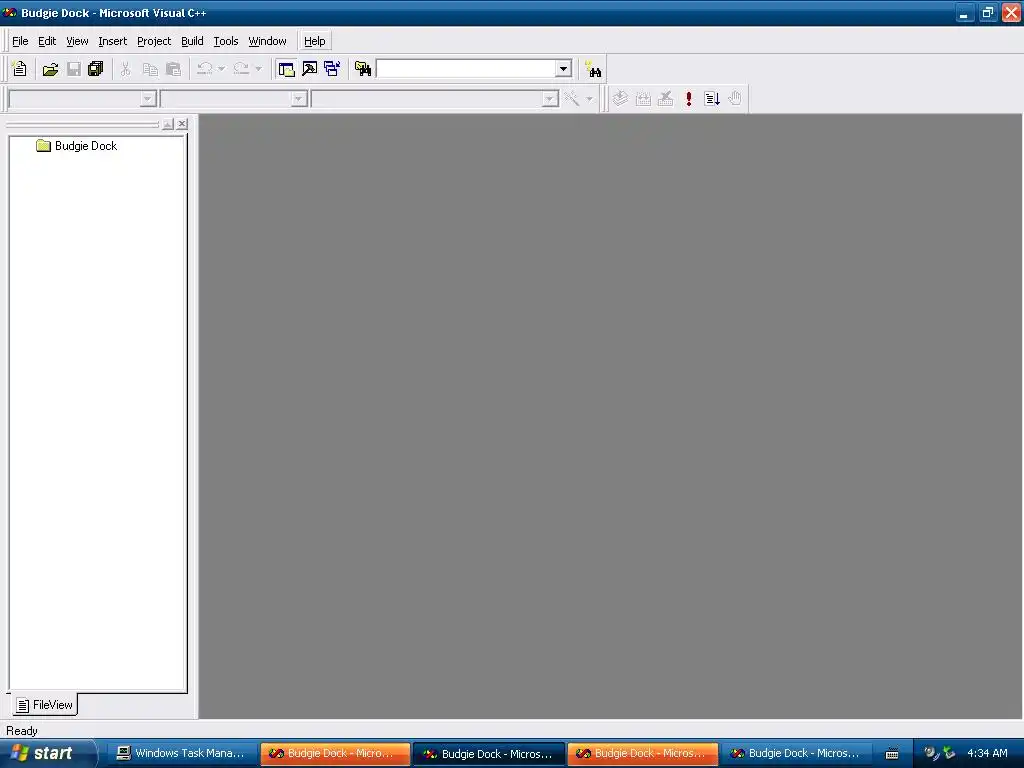The height and width of the screenshot is (768, 1024).
Task: Click the Stop Build icon
Action: 665,99
